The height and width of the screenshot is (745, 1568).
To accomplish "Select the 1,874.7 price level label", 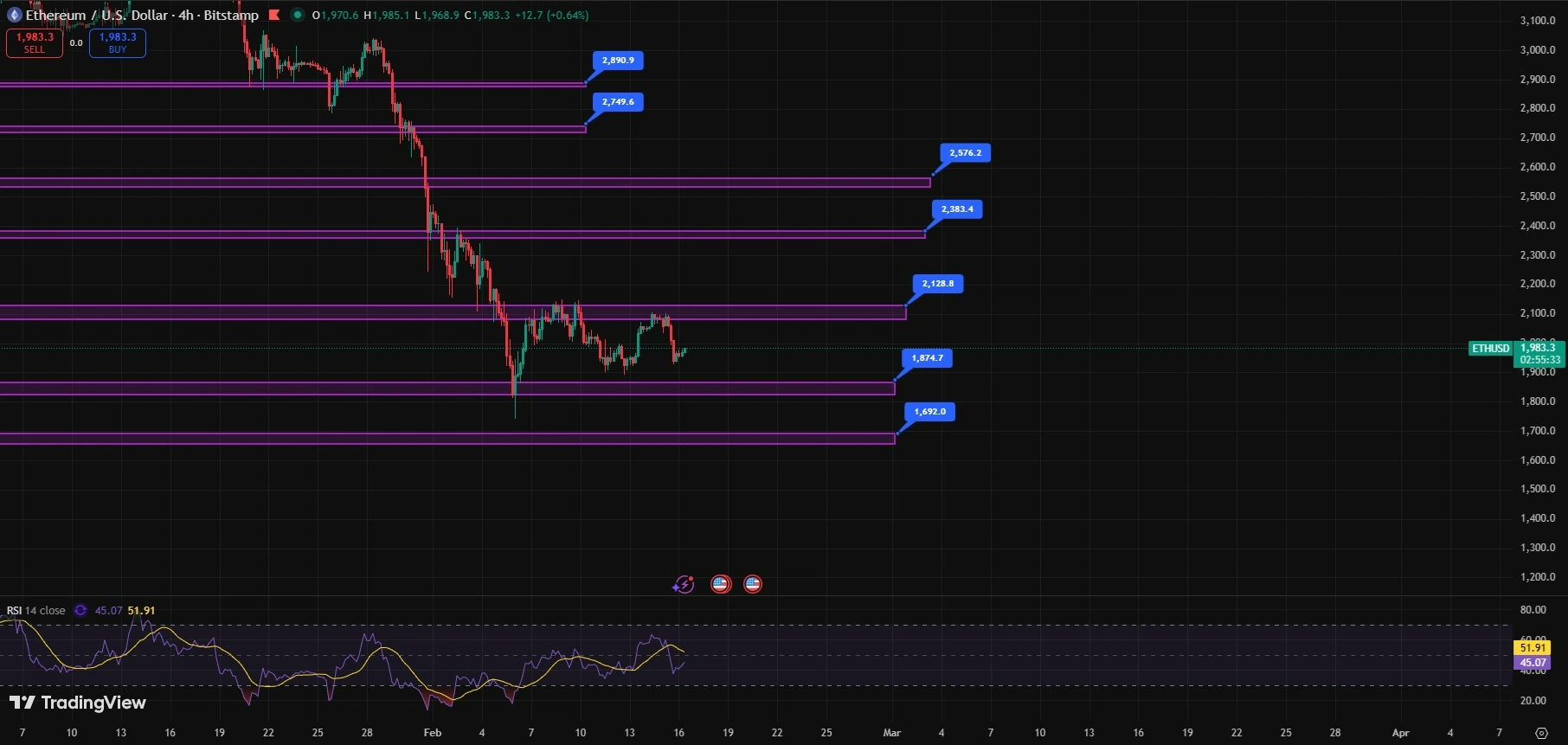I will point(928,358).
